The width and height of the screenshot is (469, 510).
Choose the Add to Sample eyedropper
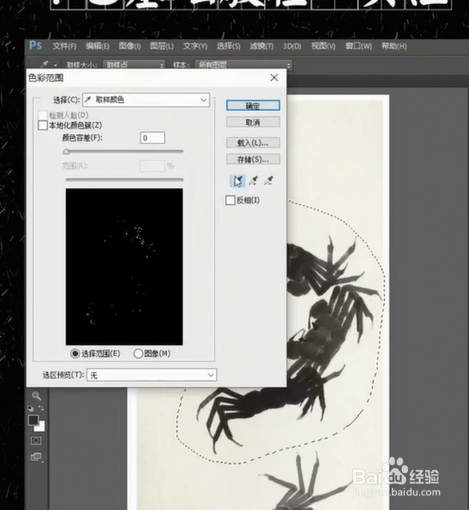pos(253,181)
